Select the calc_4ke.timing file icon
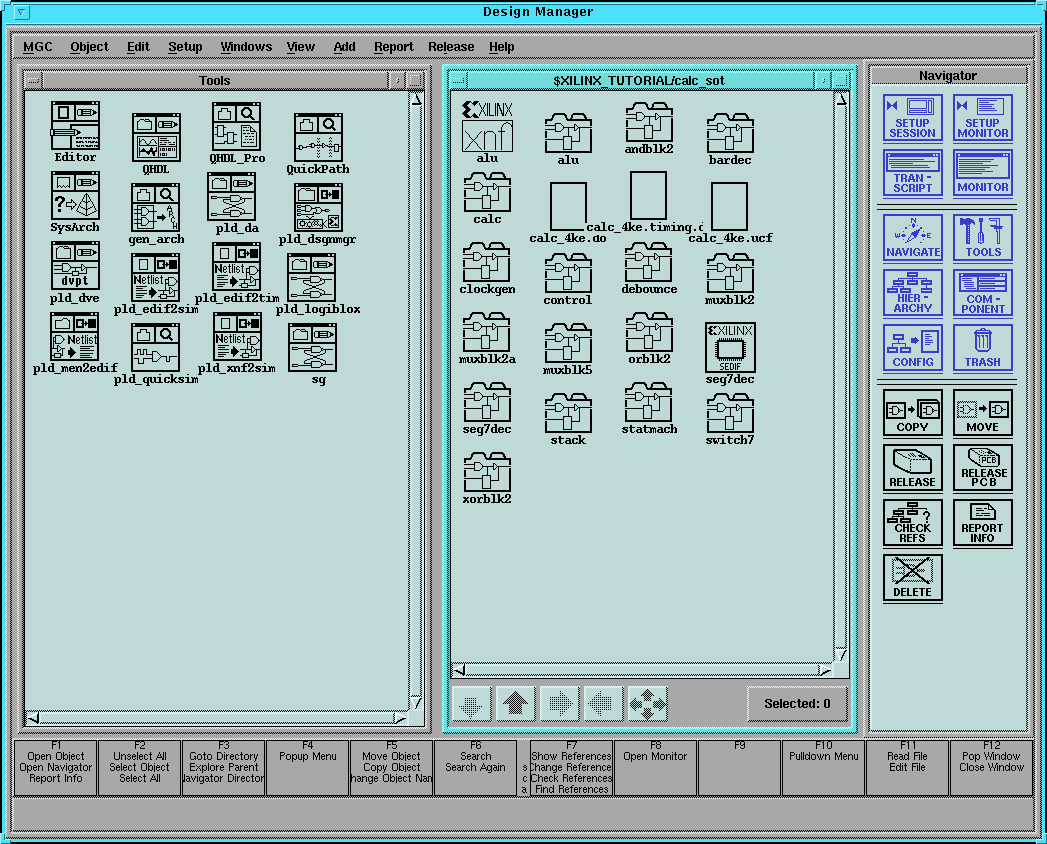Viewport: 1047px width, 844px height. (x=648, y=195)
